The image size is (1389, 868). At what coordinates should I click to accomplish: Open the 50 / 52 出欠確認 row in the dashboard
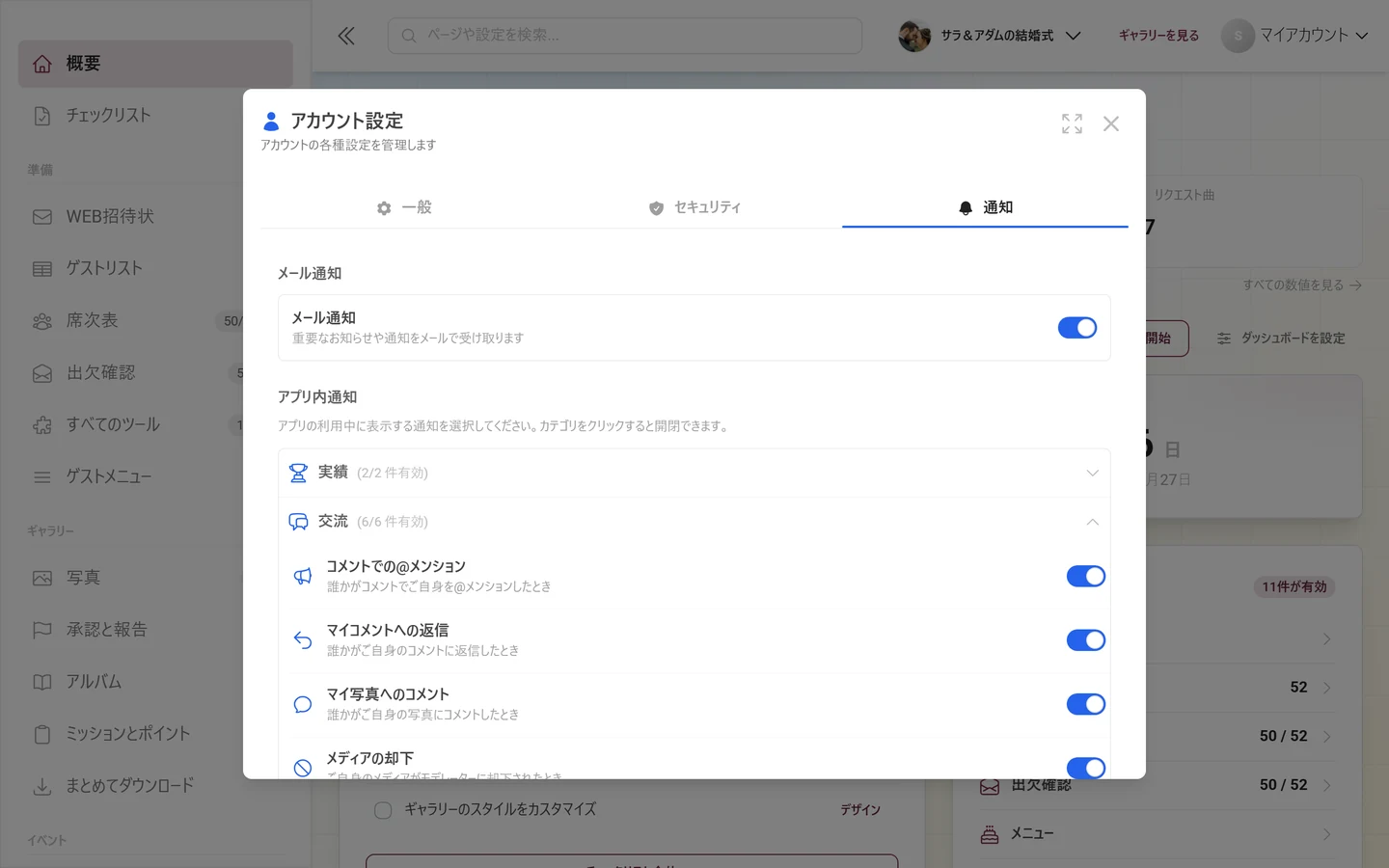tap(1157, 785)
